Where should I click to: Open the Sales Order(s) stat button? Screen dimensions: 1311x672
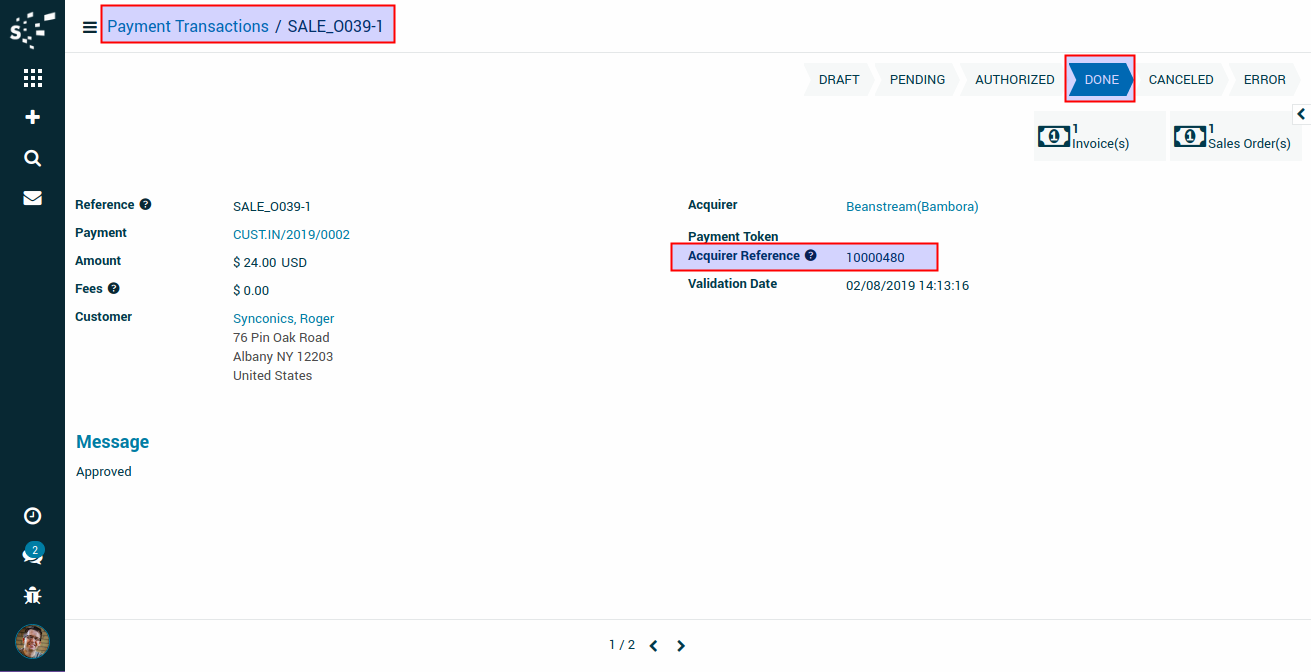pyautogui.click(x=1236, y=136)
